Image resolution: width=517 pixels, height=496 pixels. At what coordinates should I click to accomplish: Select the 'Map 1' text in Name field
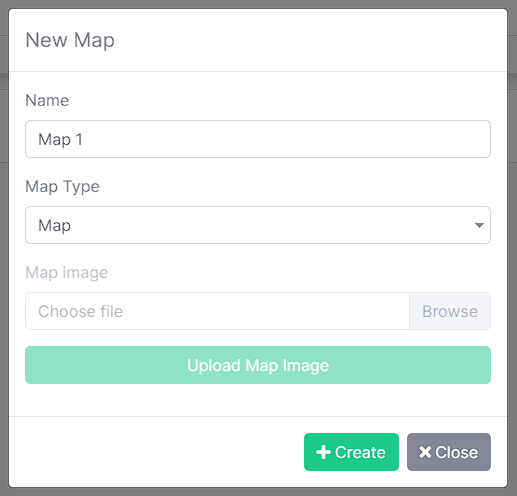[60, 139]
